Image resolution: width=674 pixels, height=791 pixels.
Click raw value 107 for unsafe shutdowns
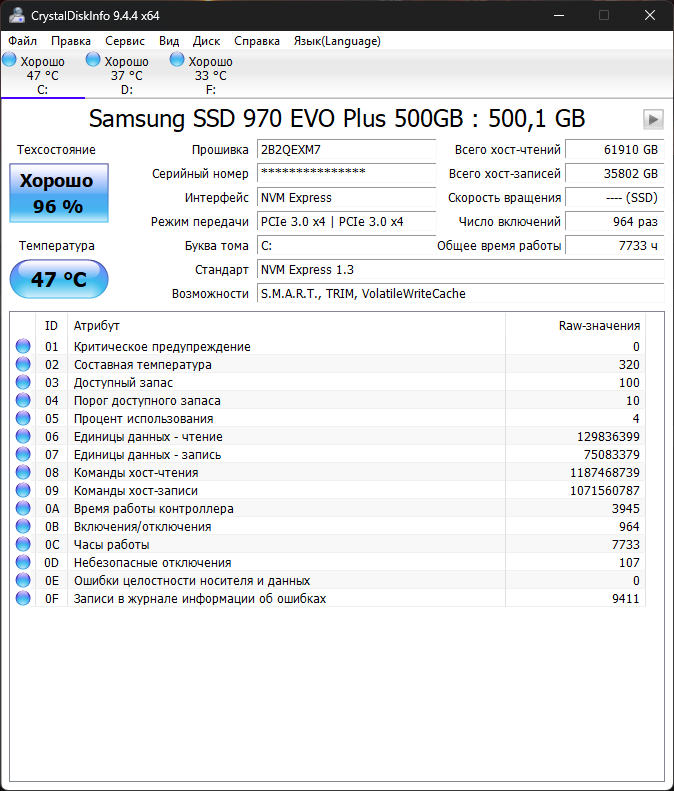(629, 562)
